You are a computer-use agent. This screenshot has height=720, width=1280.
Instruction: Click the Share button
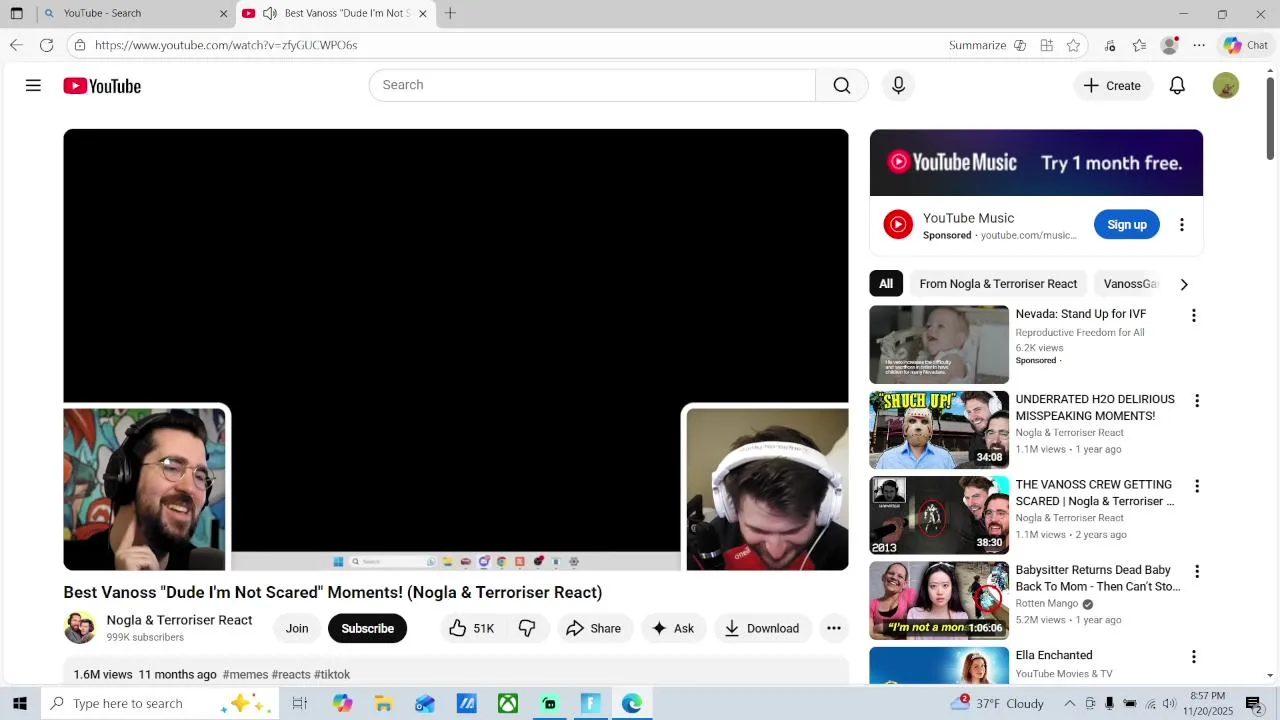(593, 628)
